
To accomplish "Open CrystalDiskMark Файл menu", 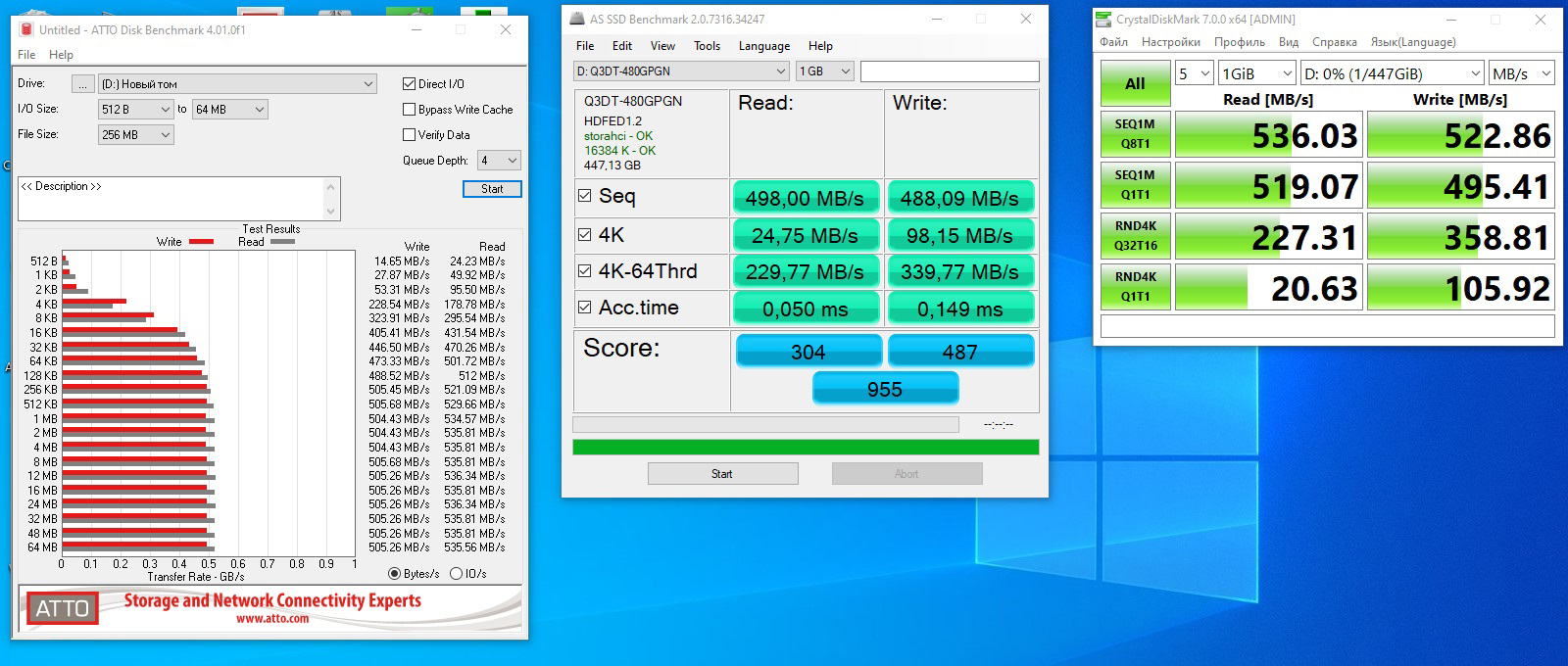I will [1113, 42].
